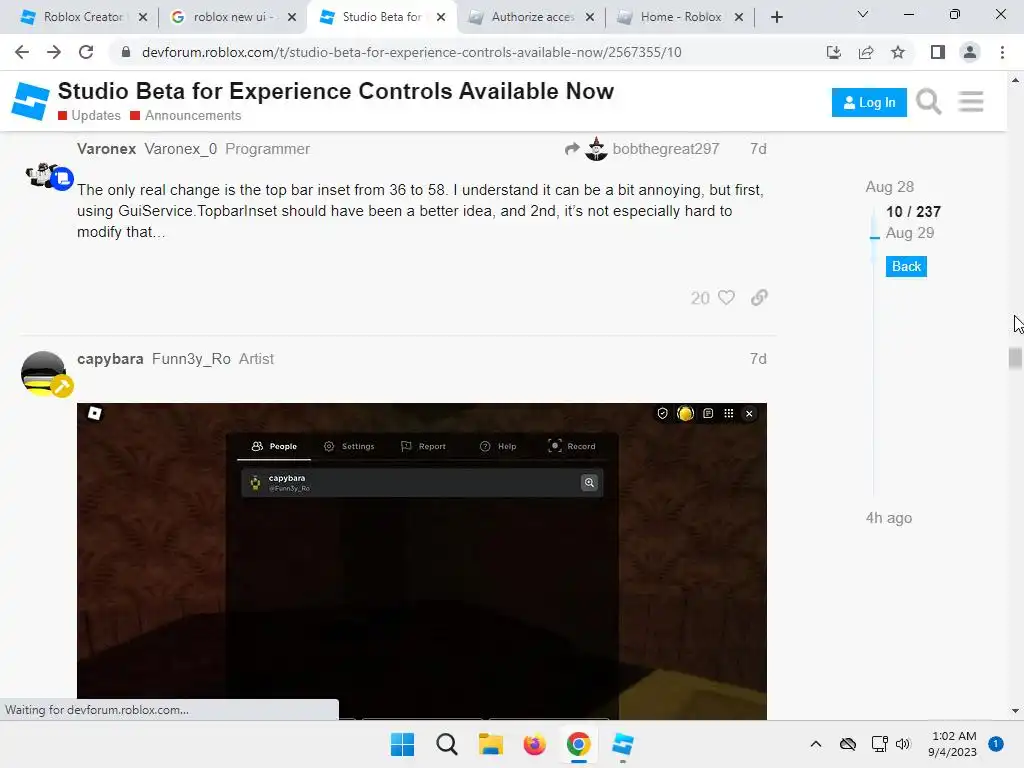
Task: Click the topic title heading
Action: pos(336,91)
